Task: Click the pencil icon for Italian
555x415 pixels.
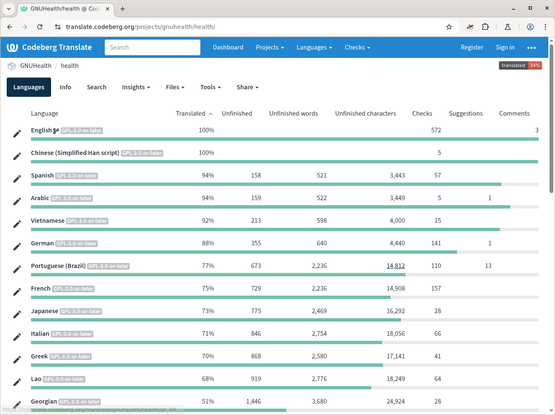Action: pyautogui.click(x=17, y=337)
